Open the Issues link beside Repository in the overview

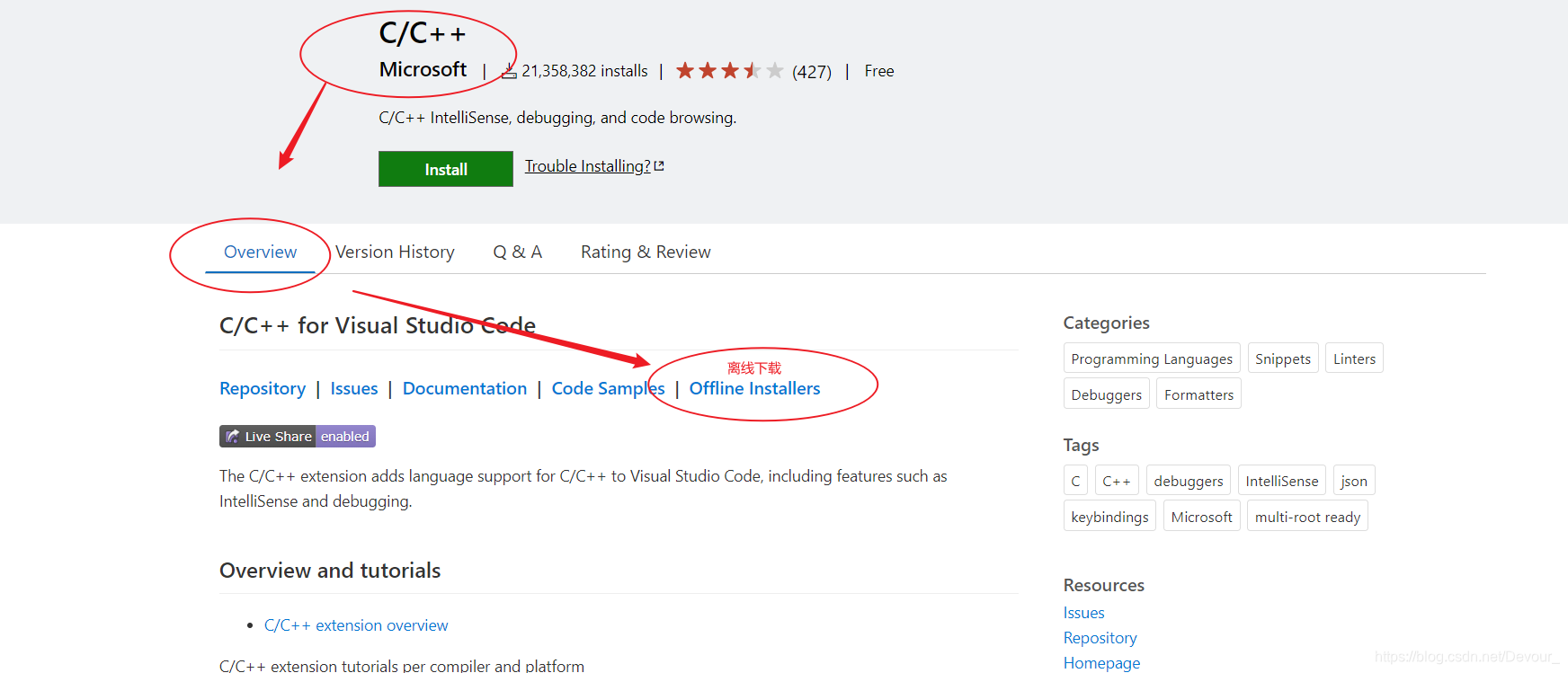tap(354, 388)
